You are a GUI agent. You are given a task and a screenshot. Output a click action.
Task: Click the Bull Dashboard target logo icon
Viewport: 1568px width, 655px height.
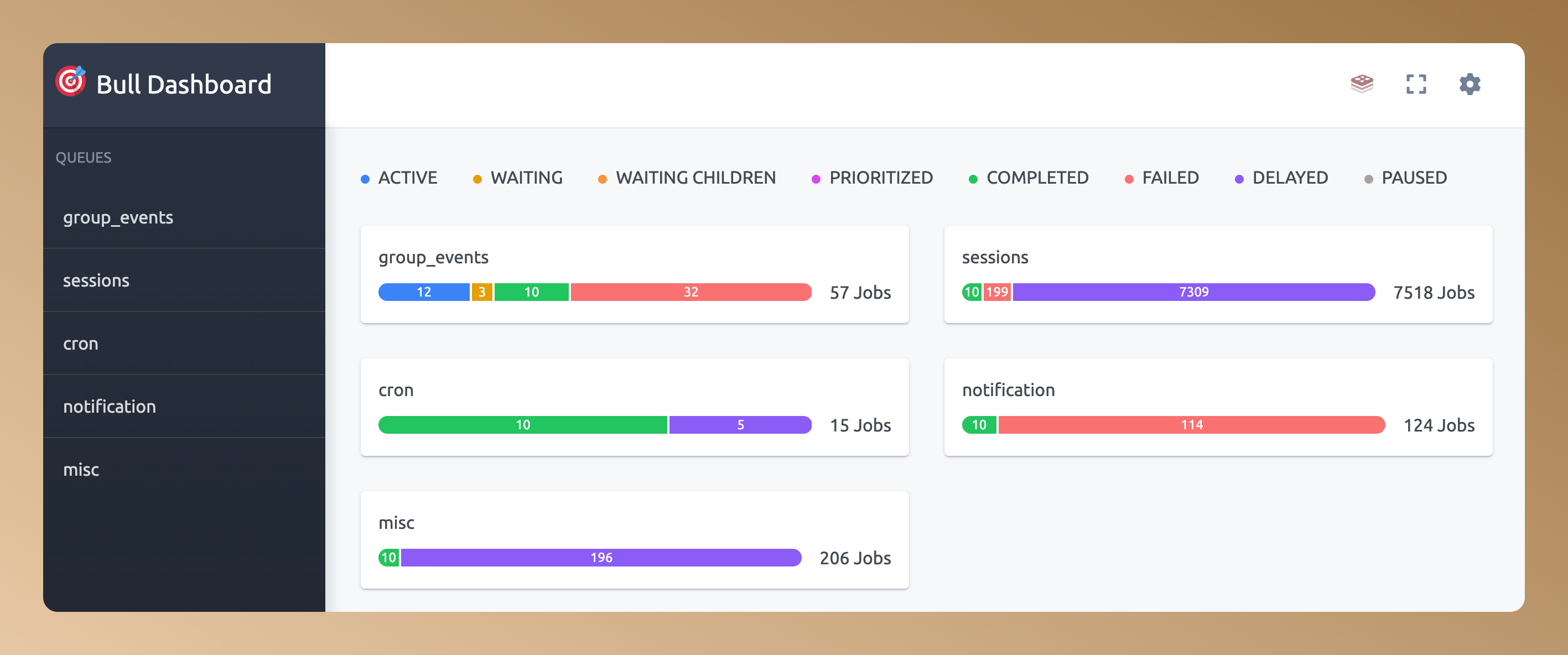[74, 84]
